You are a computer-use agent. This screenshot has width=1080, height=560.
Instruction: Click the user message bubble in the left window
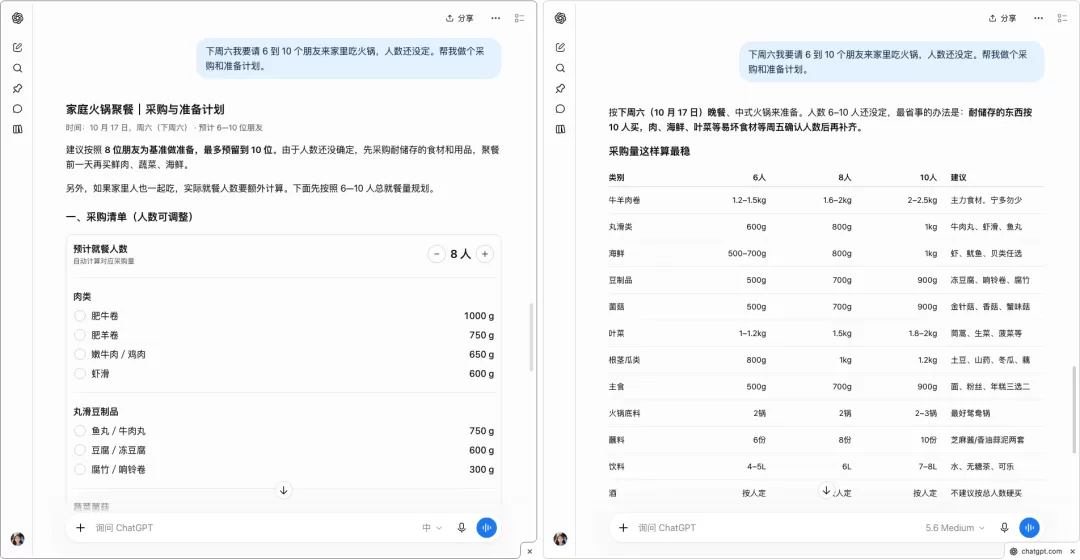pyautogui.click(x=349, y=59)
